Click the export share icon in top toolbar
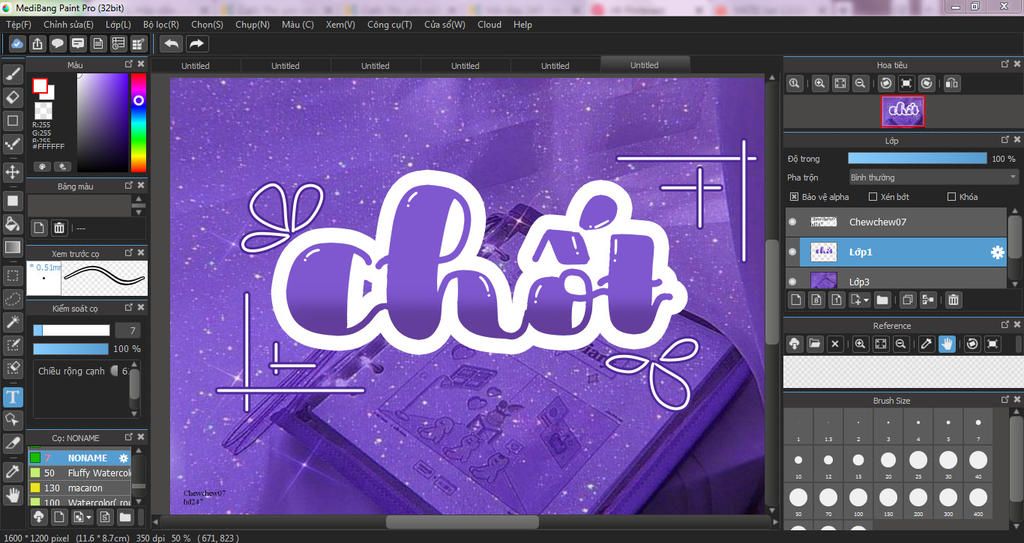The image size is (1024, 543). pyautogui.click(x=37, y=44)
